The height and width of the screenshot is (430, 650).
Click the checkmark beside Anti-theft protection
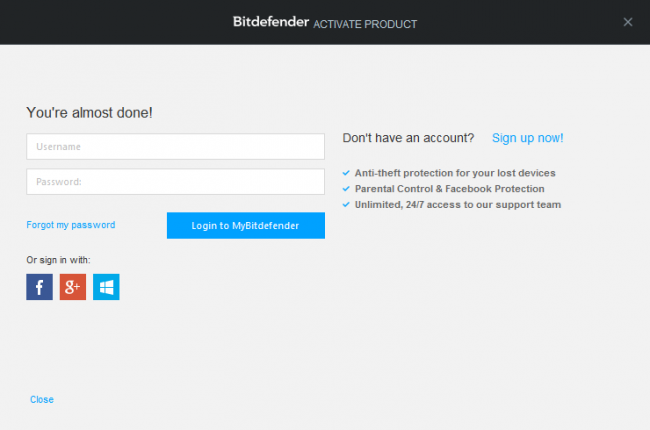point(346,173)
